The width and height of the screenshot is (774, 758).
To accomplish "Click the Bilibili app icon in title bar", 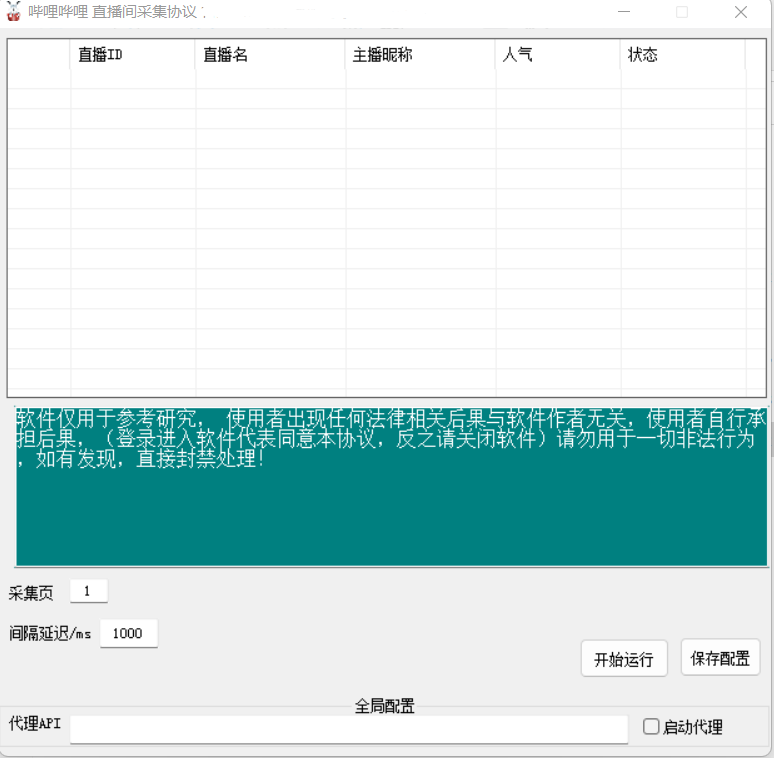I will coord(13,12).
